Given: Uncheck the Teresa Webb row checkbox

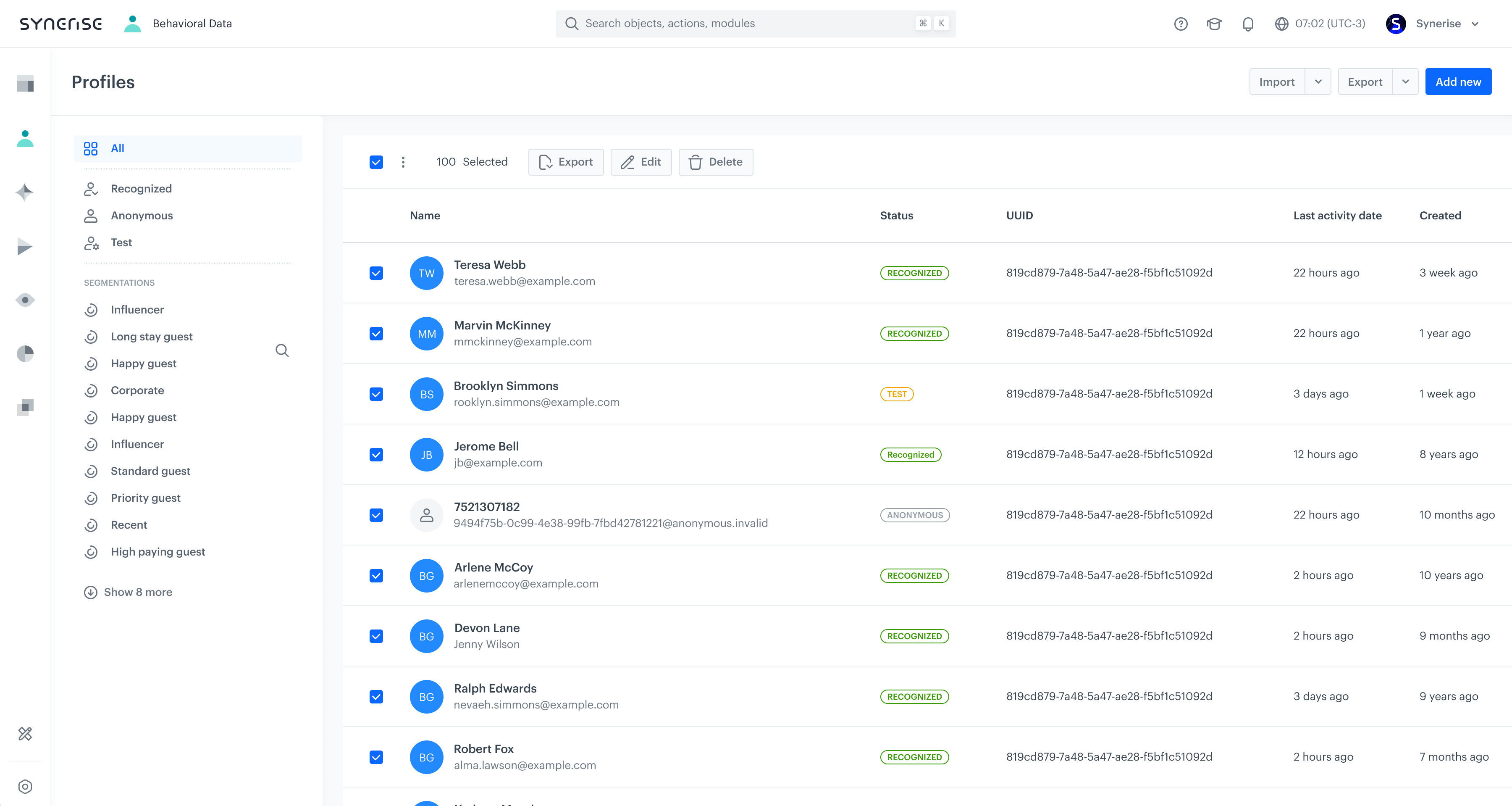Looking at the screenshot, I should click(376, 273).
